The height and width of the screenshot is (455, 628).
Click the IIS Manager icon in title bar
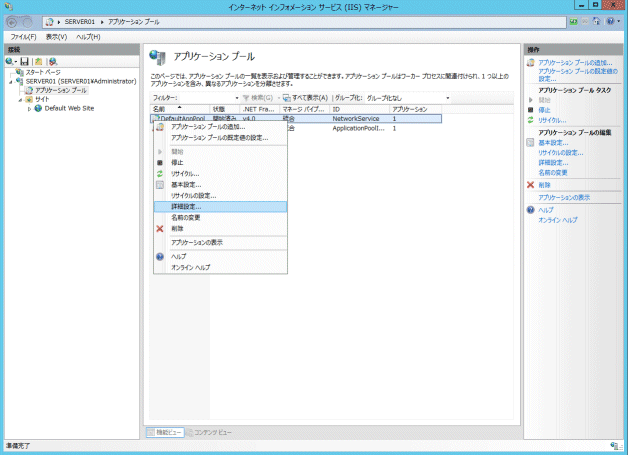point(8,7)
